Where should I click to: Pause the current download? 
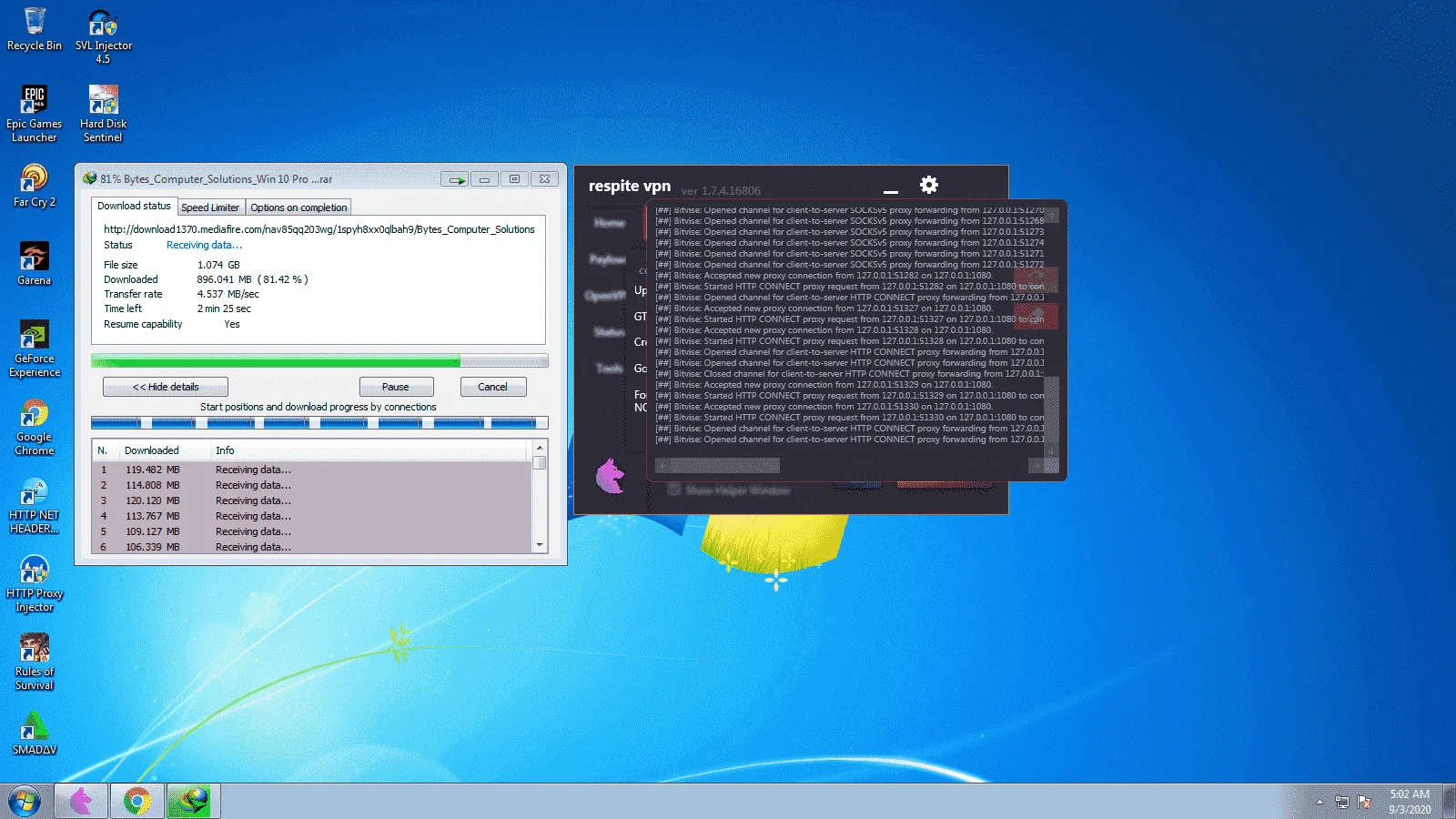coord(396,387)
